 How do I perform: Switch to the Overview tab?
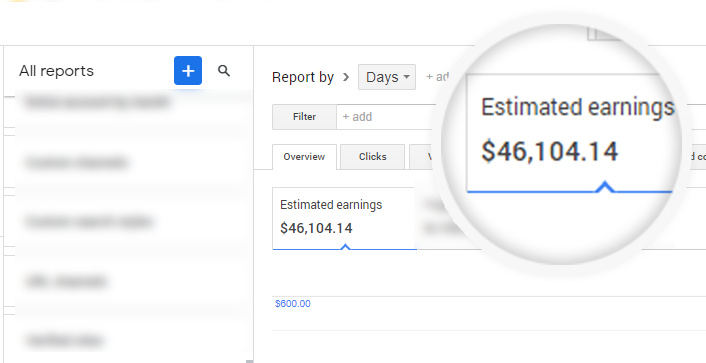click(304, 157)
